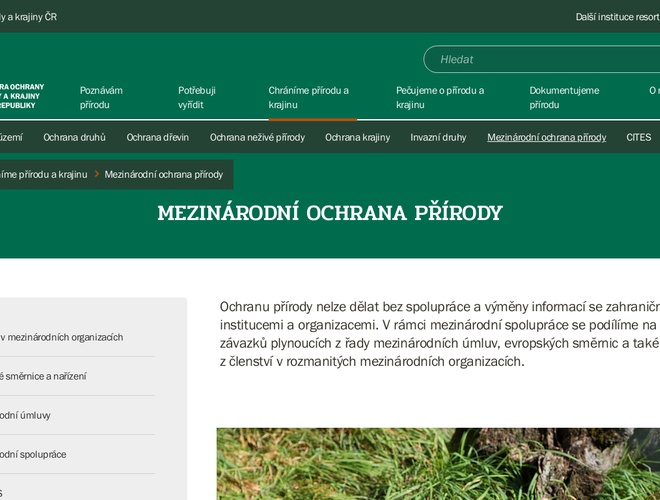Select the Invazní druhy tab
Image resolution: width=660 pixels, height=500 pixels.
point(438,137)
